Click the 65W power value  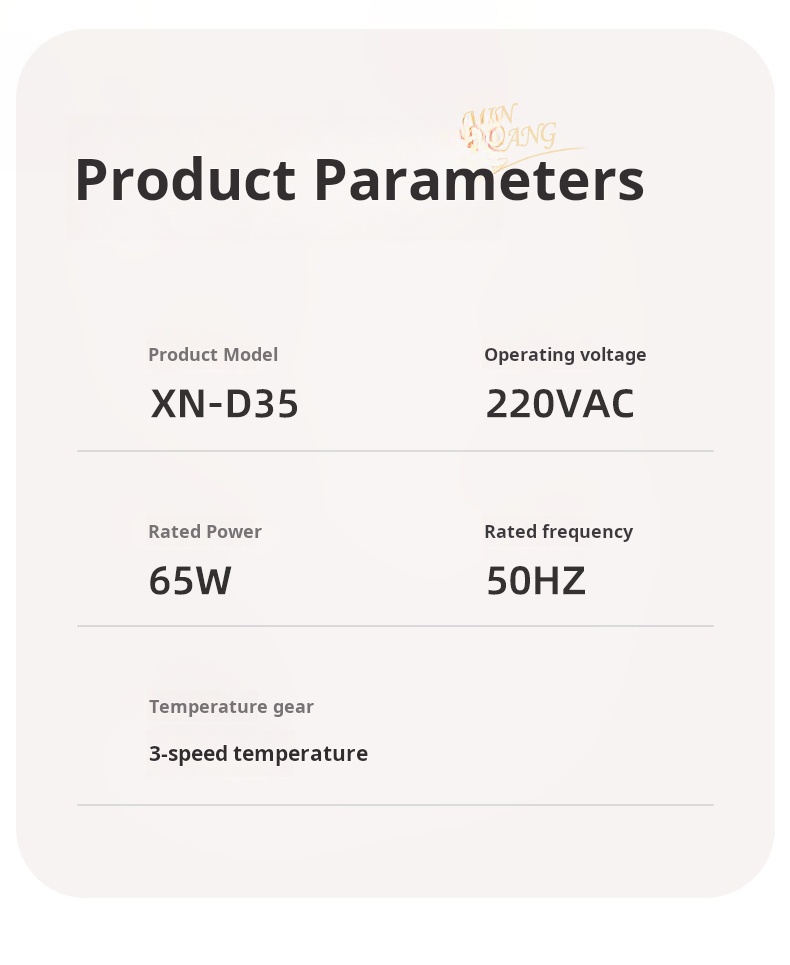click(190, 580)
